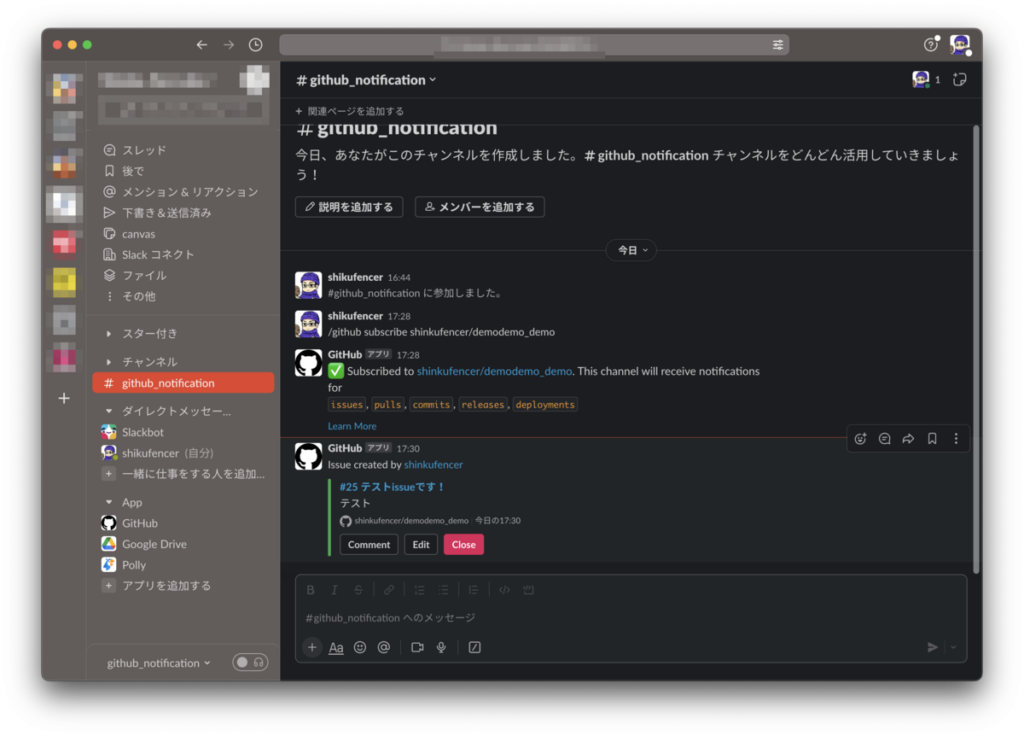Open history clock icon
This screenshot has width=1024, height=736.
[x=255, y=44]
